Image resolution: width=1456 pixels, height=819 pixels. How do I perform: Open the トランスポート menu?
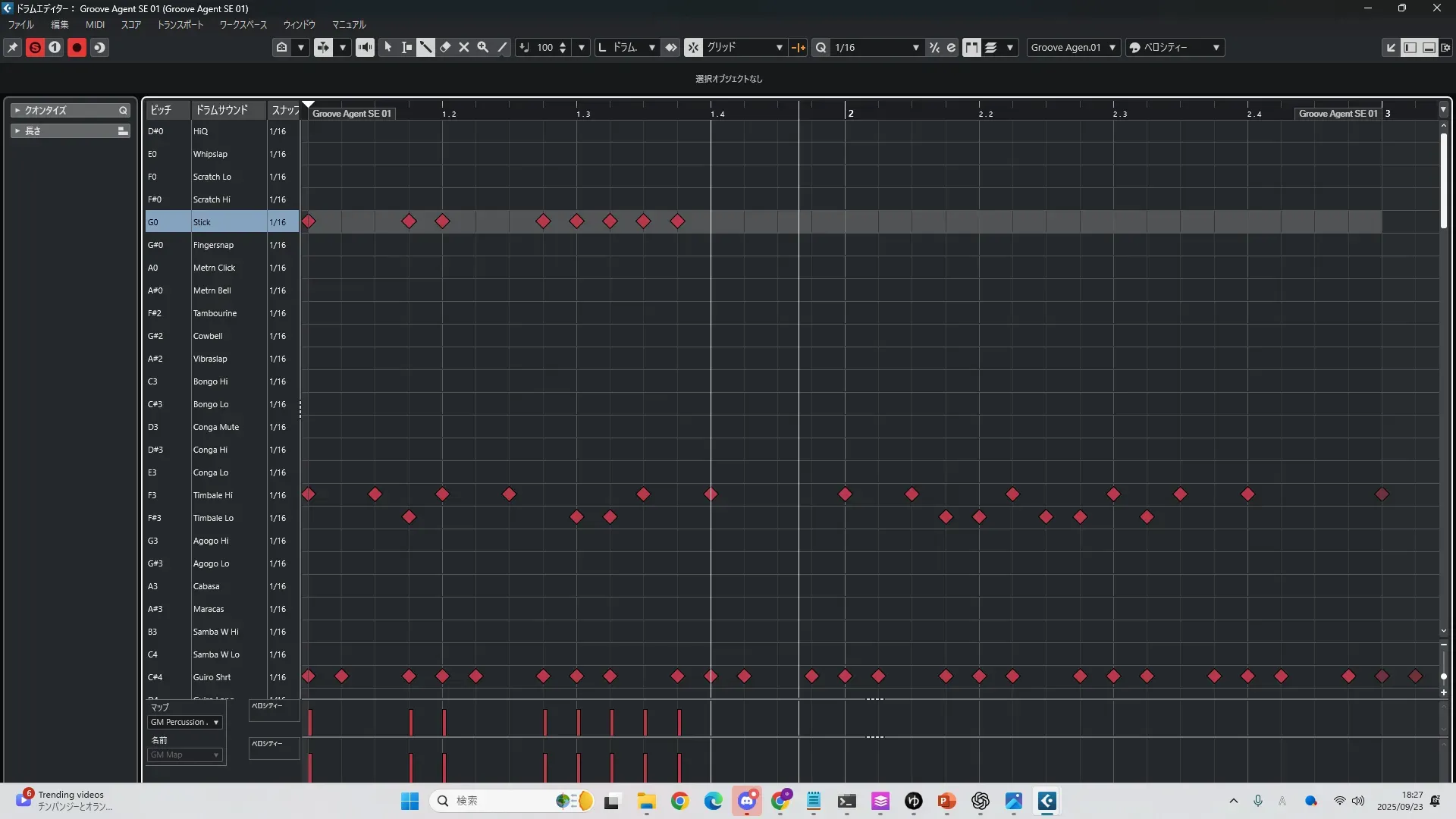pos(180,24)
